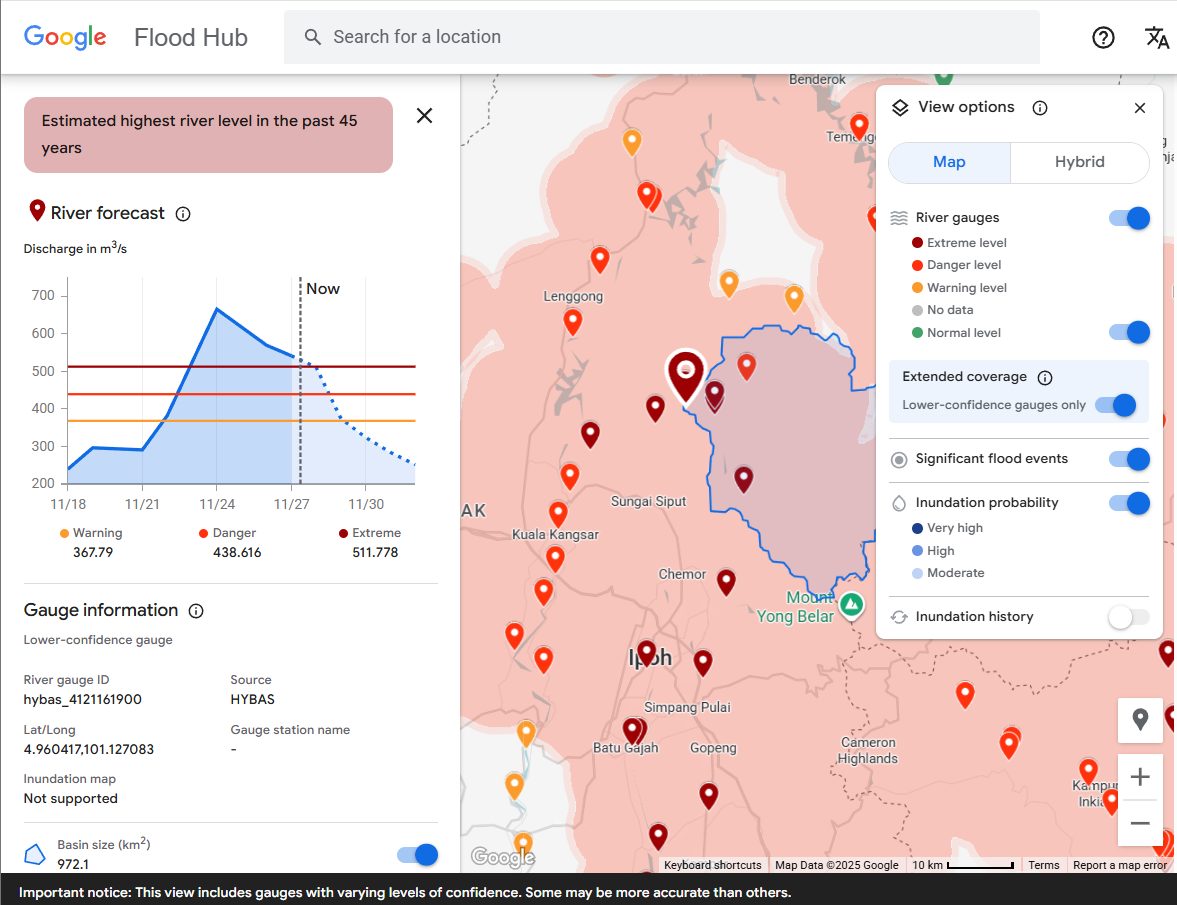The height and width of the screenshot is (905, 1177).
Task: Dismiss the highest river level alert
Action: (424, 116)
